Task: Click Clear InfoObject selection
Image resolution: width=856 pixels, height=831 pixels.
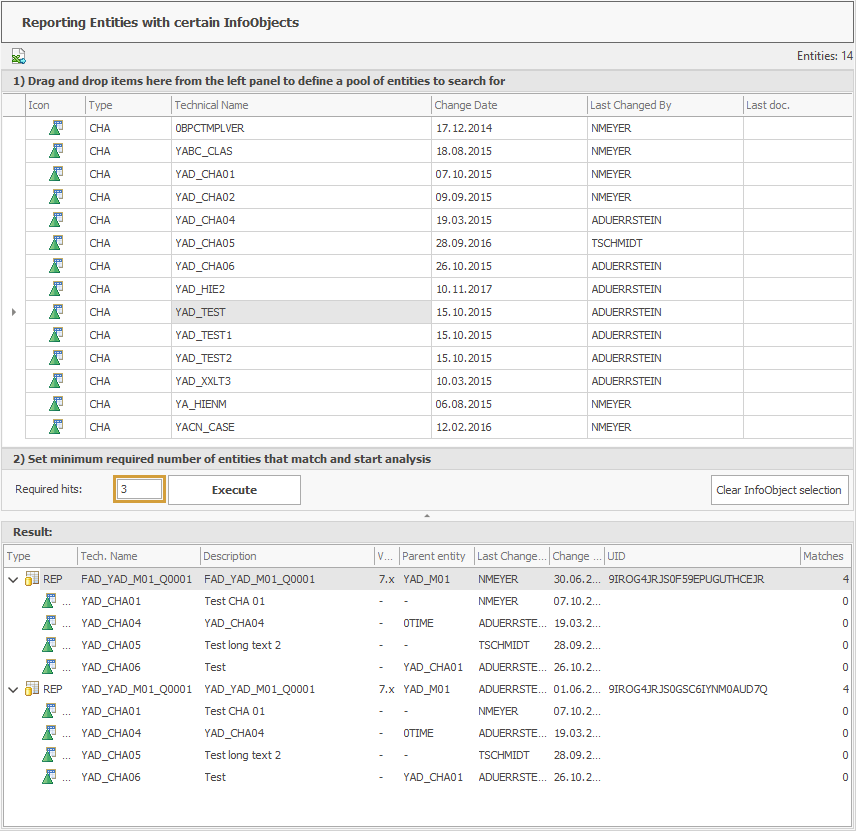Action: [x=779, y=489]
